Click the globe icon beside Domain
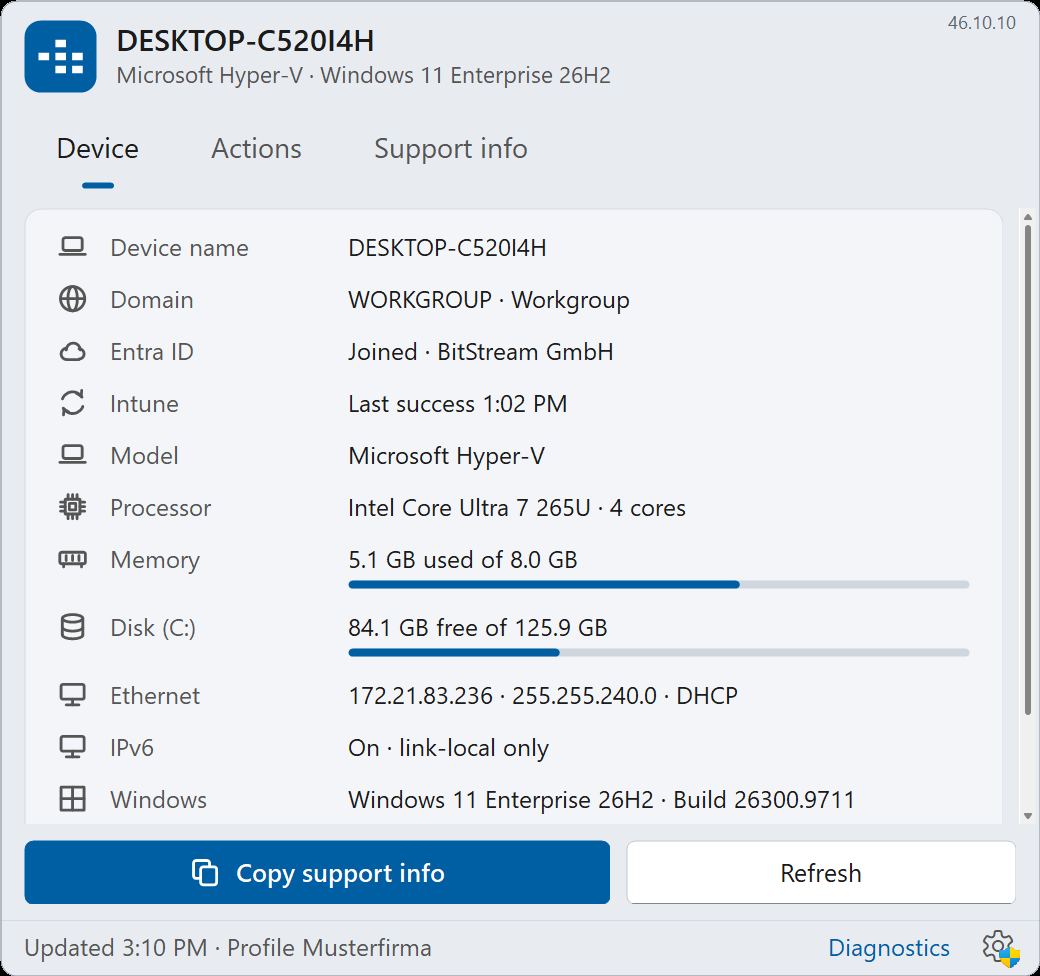 (72, 299)
